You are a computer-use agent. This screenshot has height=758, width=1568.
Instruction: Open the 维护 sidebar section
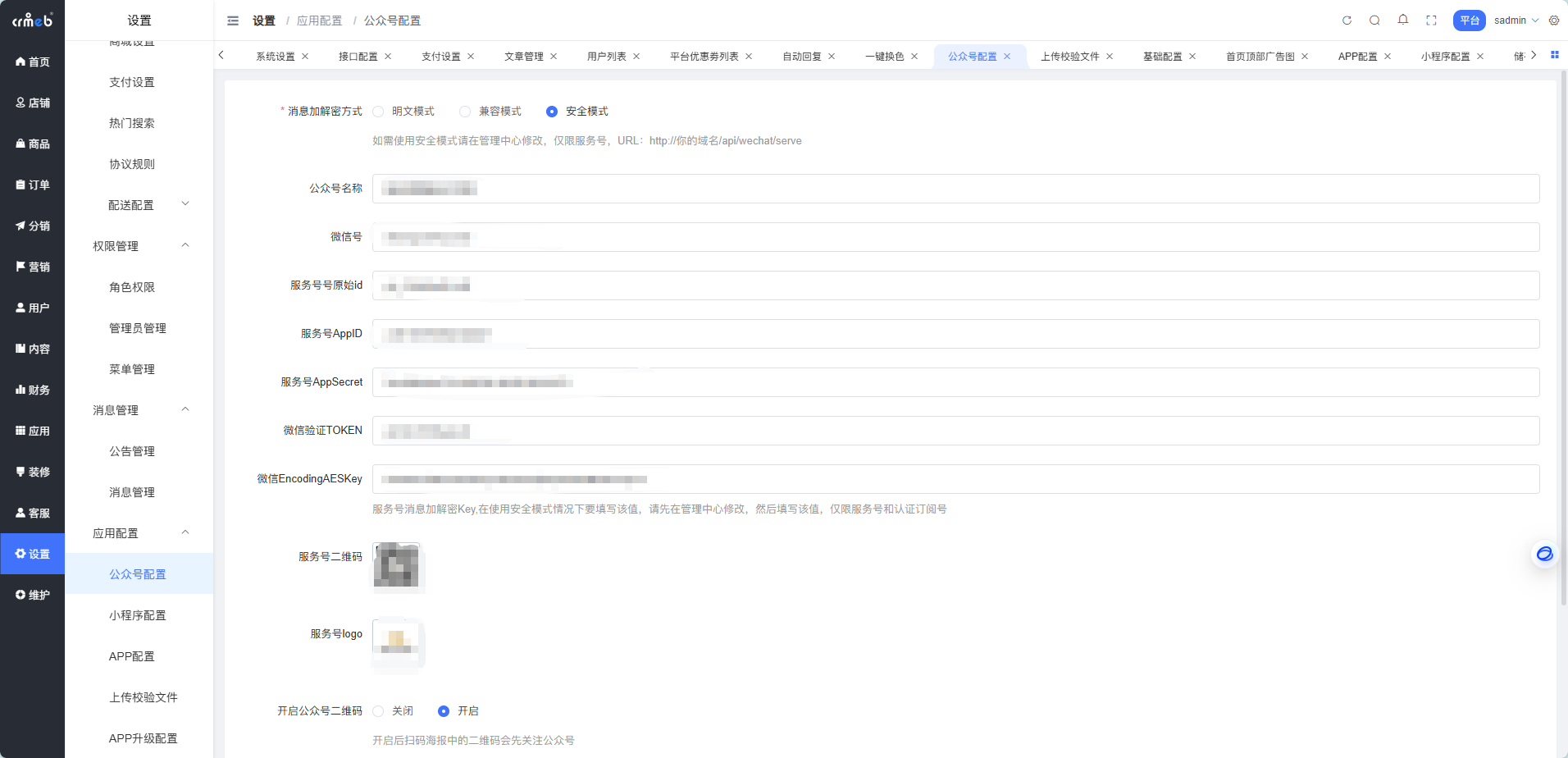33,595
